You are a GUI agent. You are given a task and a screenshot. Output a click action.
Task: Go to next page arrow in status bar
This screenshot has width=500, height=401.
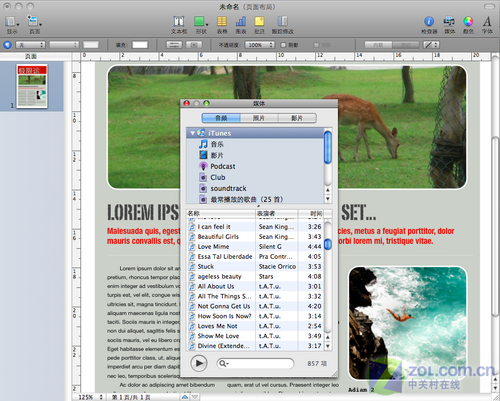point(195,397)
